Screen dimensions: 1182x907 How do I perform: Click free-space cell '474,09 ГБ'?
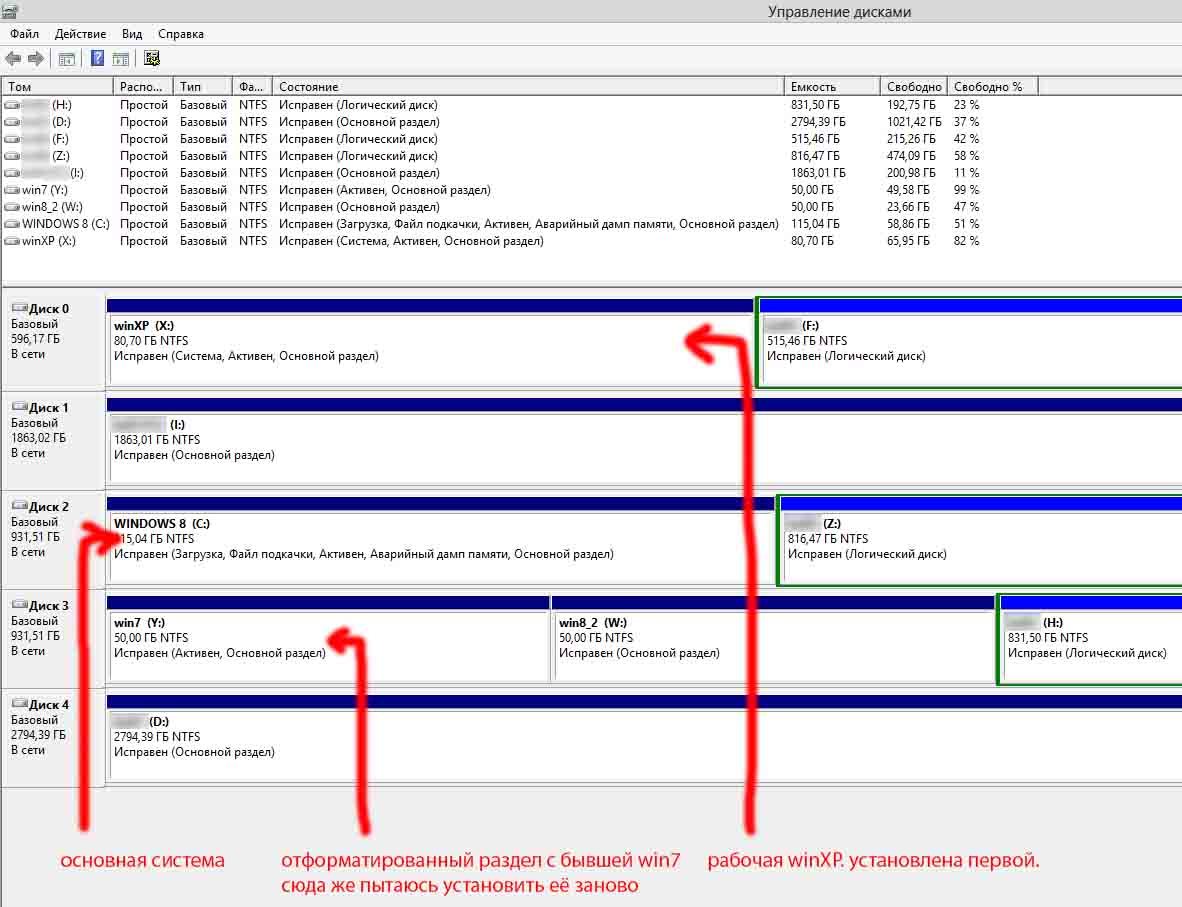click(x=911, y=156)
